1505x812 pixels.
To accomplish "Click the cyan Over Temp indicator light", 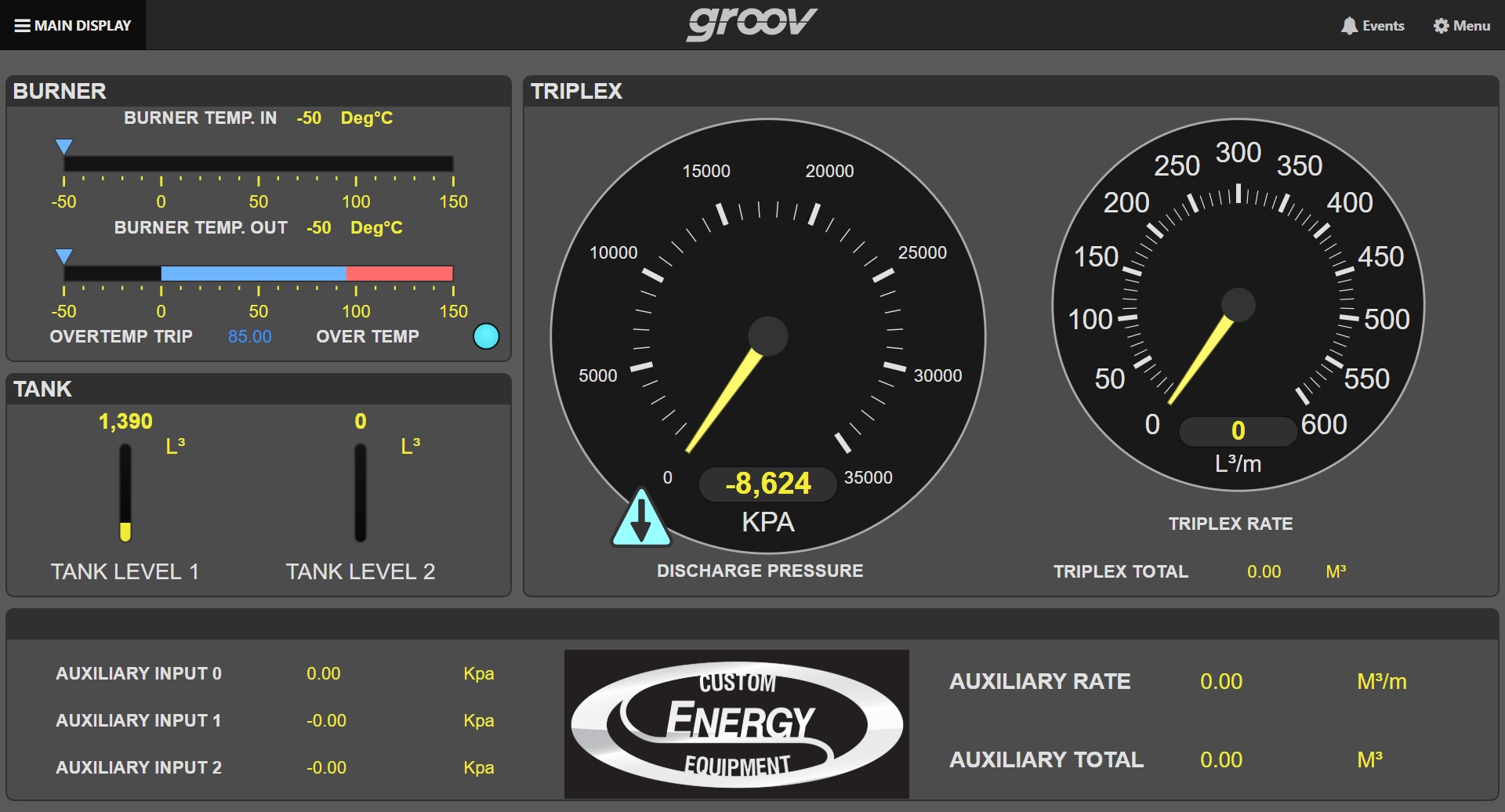I will pyautogui.click(x=486, y=336).
